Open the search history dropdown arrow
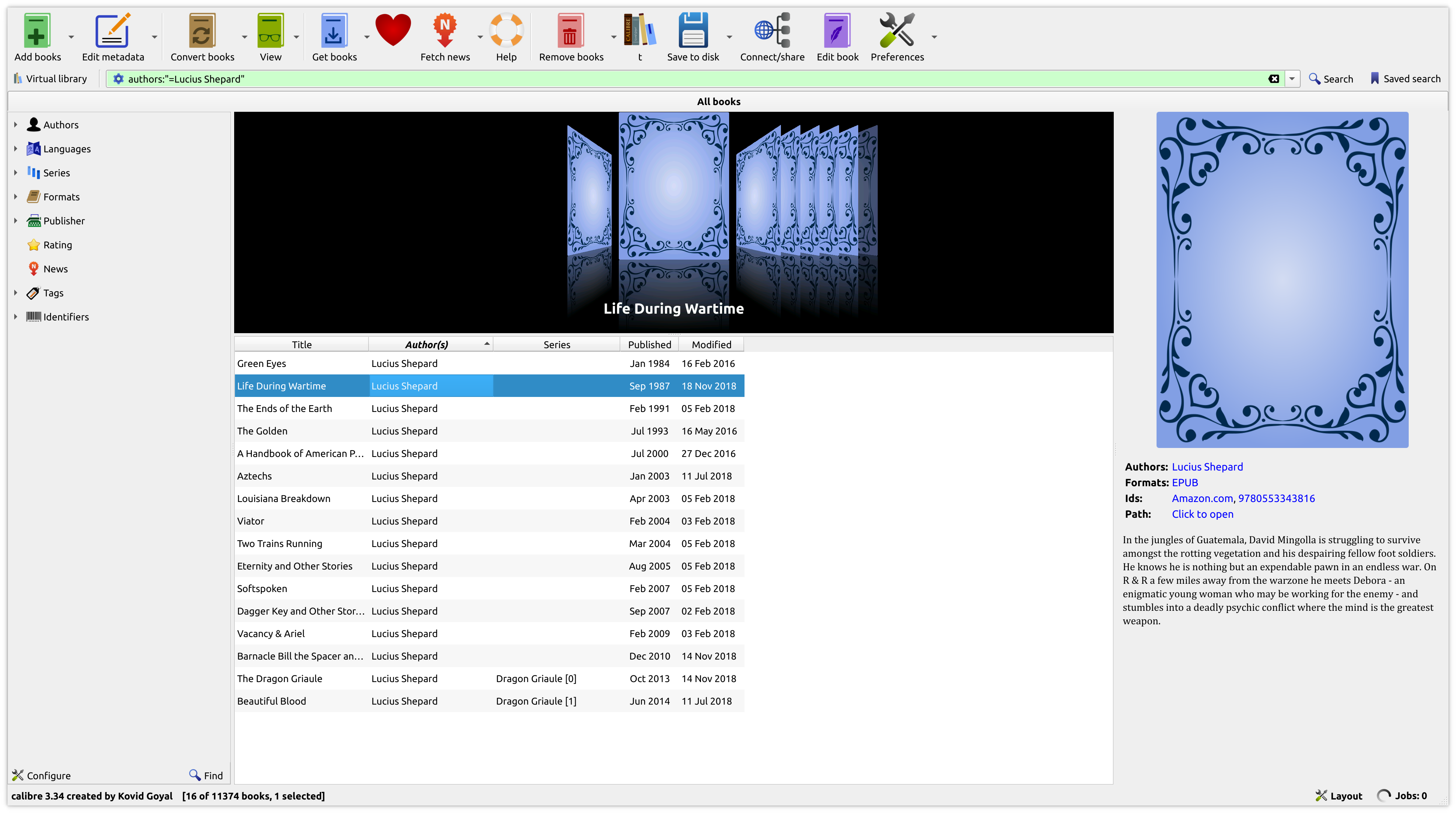This screenshot has width=1456, height=813. point(1292,79)
